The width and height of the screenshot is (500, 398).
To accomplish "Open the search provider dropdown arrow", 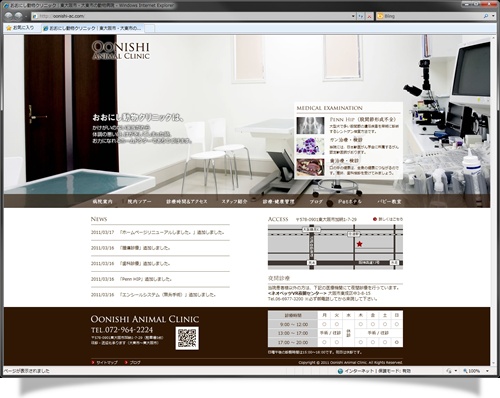I will 493,16.
